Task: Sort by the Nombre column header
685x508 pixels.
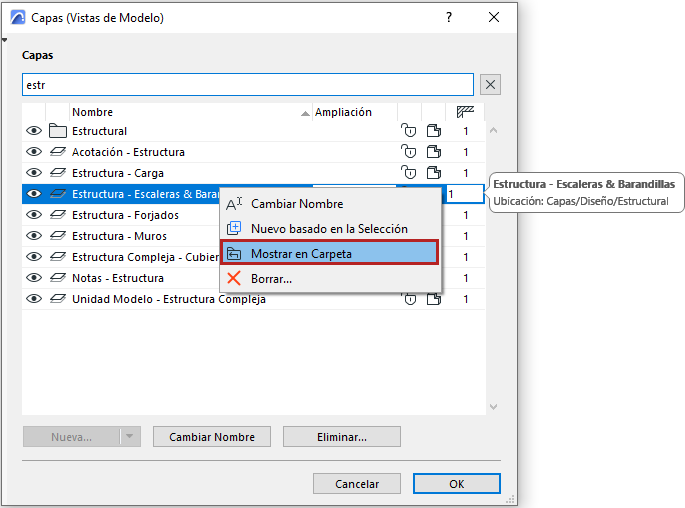Action: (190, 112)
